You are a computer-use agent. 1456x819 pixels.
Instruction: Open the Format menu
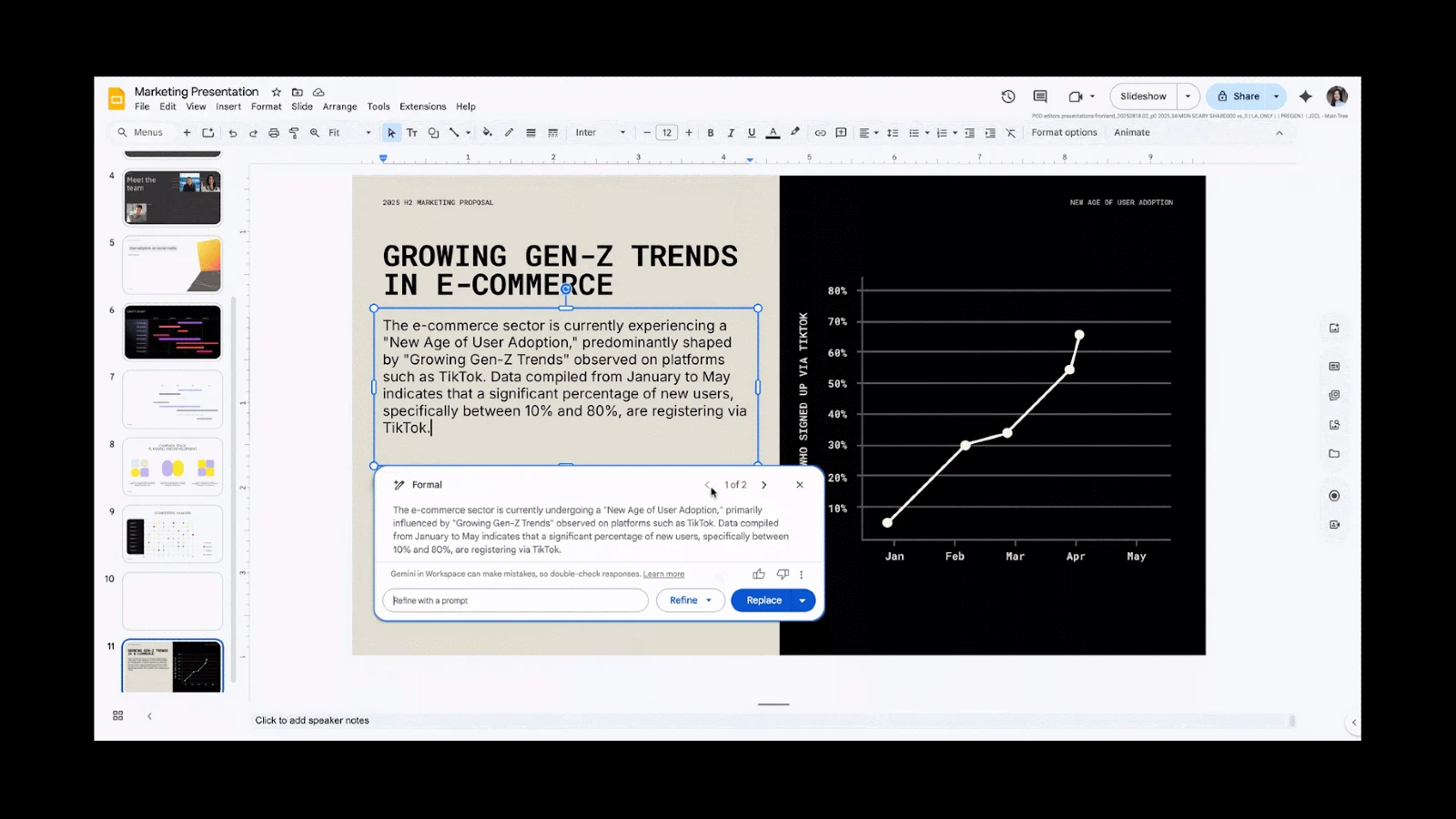point(267,106)
